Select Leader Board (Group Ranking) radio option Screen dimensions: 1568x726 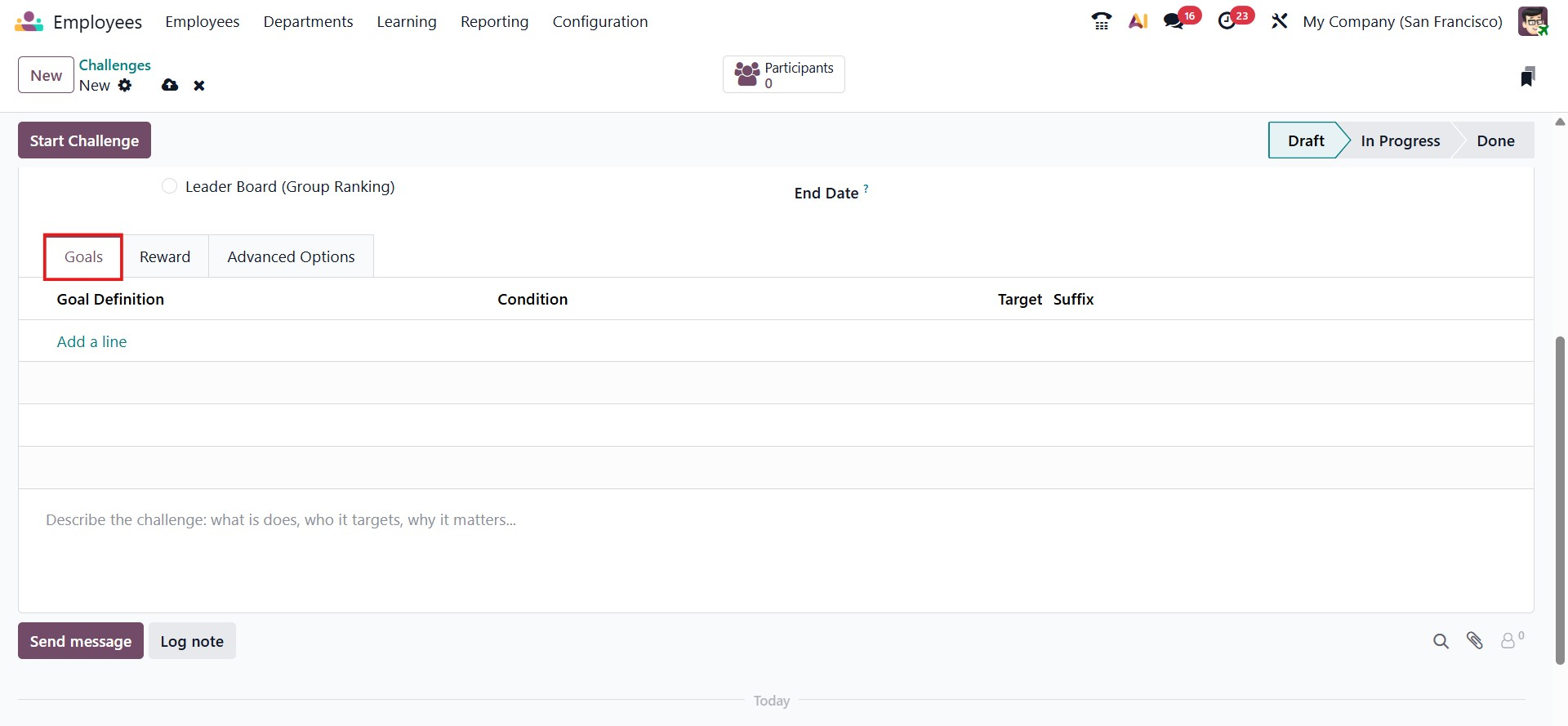click(169, 186)
